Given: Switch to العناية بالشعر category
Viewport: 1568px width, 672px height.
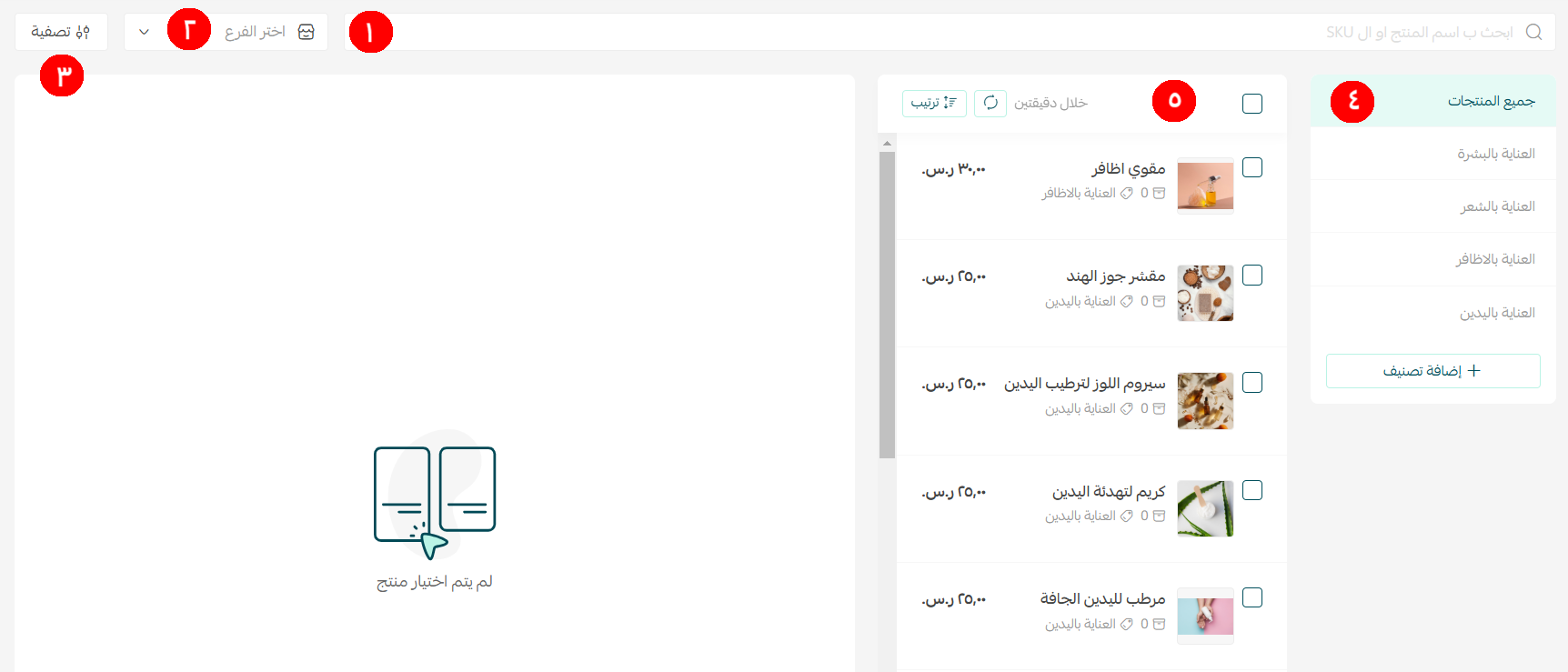Looking at the screenshot, I should coord(1433,206).
